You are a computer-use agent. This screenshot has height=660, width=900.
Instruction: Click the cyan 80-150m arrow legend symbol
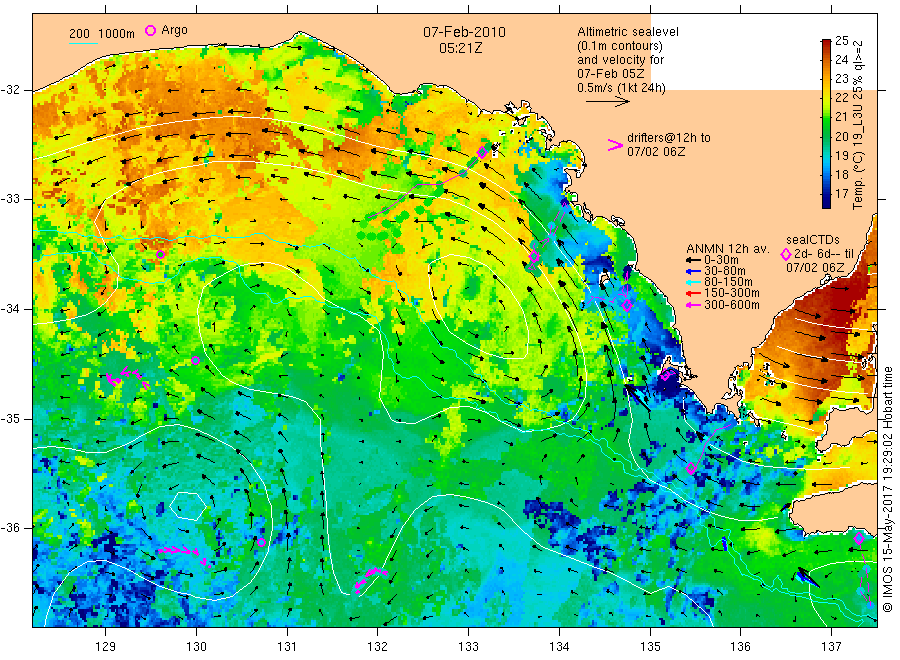(693, 282)
